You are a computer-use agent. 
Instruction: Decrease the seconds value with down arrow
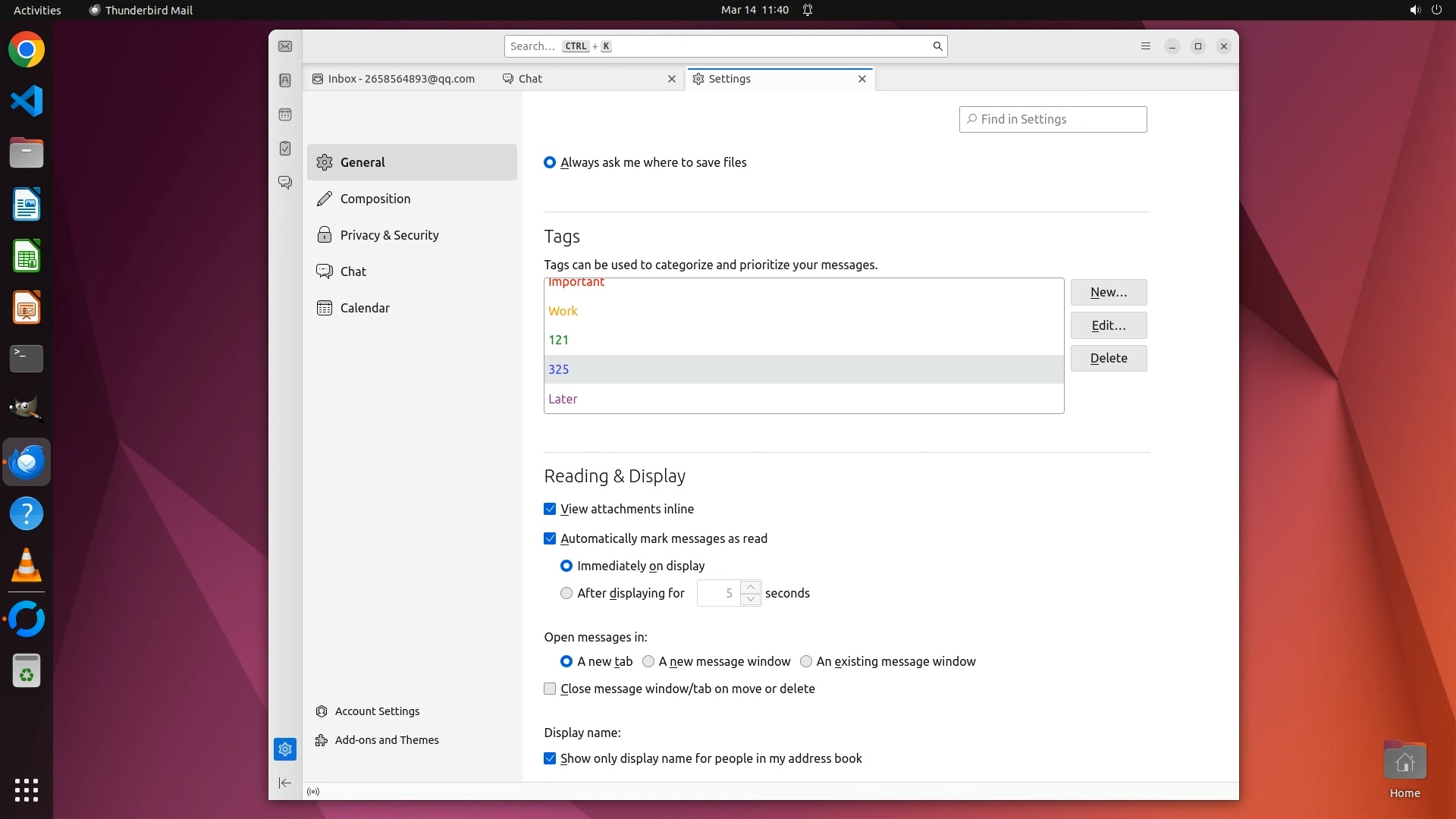(x=750, y=600)
